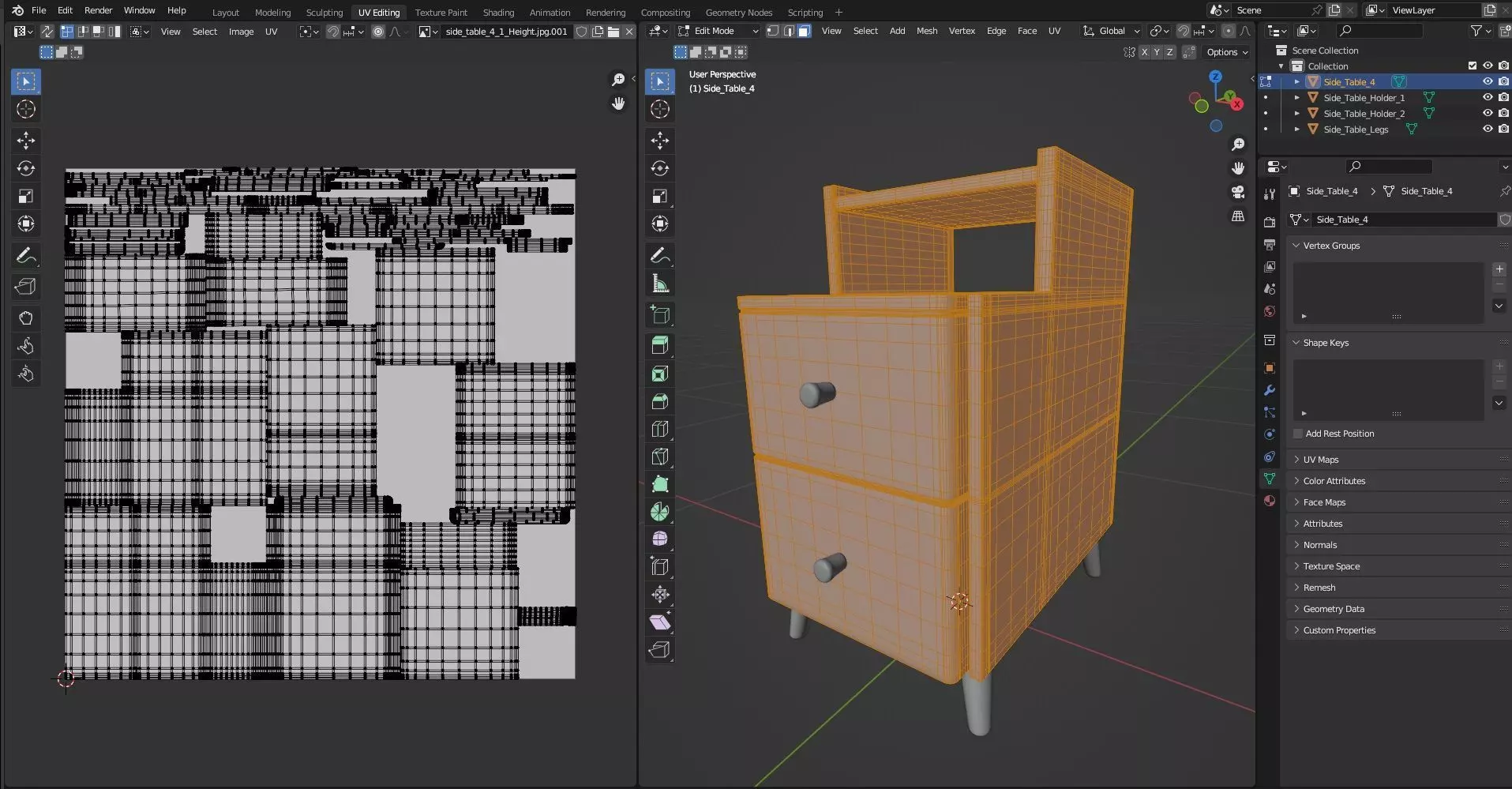Click the Side_Table_4 mesh name field

click(x=1402, y=220)
